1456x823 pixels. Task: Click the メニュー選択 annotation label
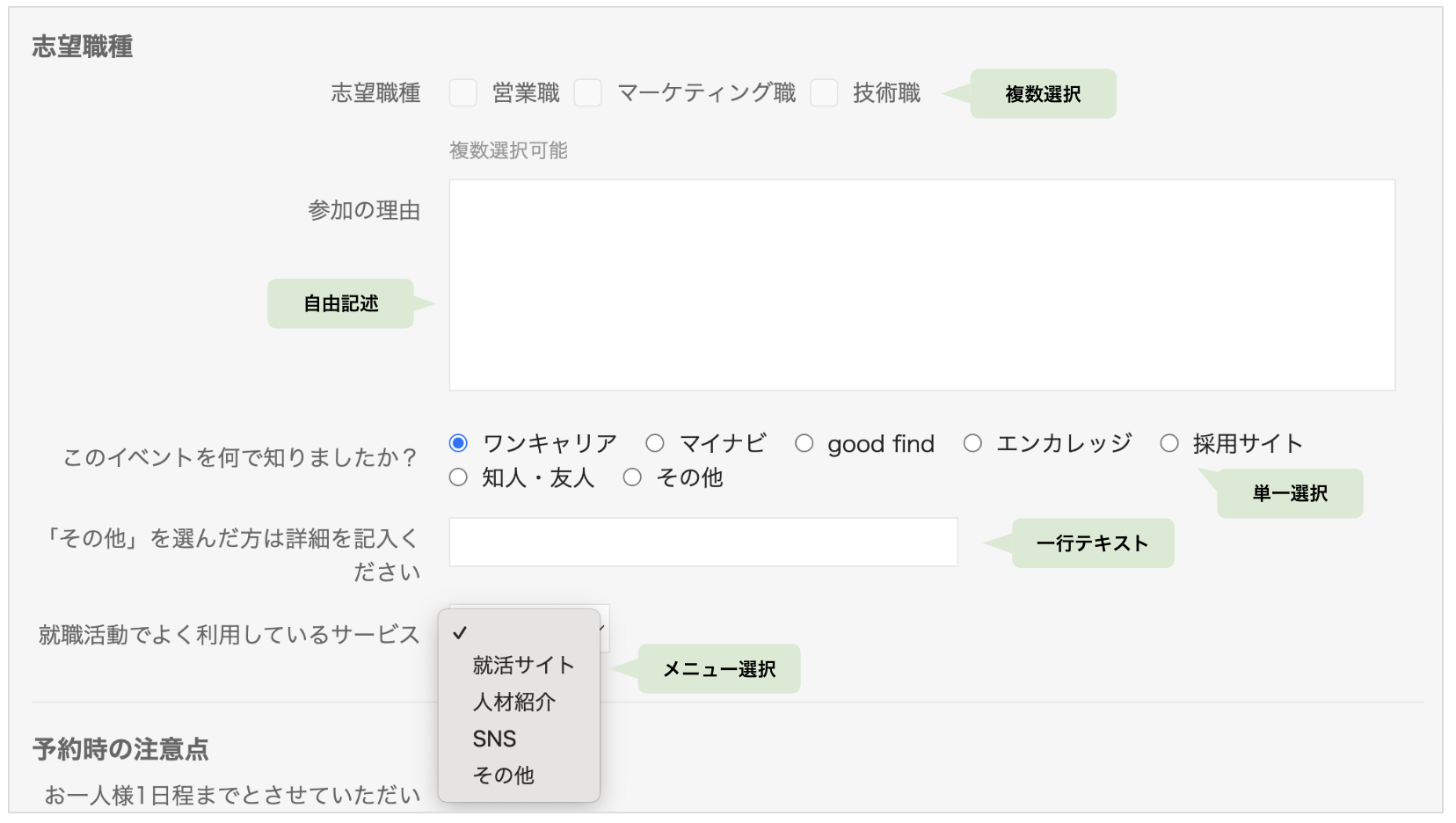[x=719, y=669]
